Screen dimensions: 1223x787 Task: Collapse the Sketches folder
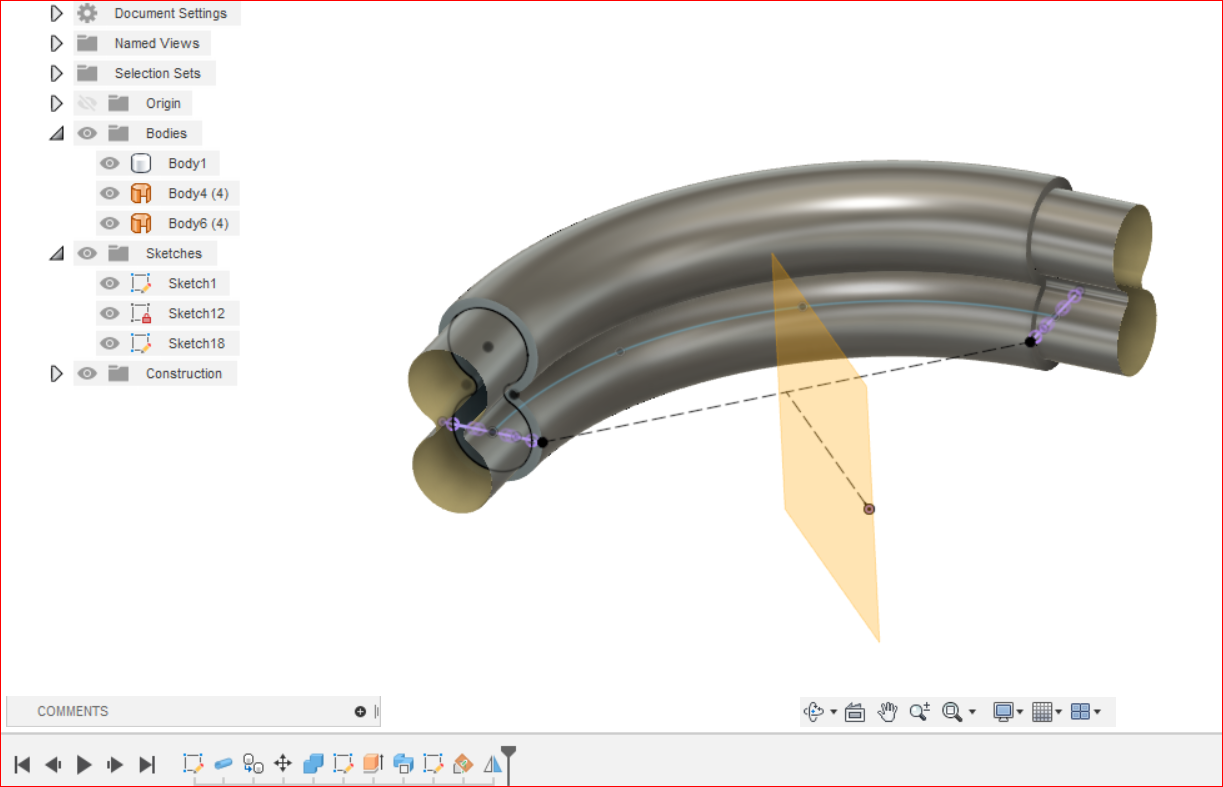[57, 253]
